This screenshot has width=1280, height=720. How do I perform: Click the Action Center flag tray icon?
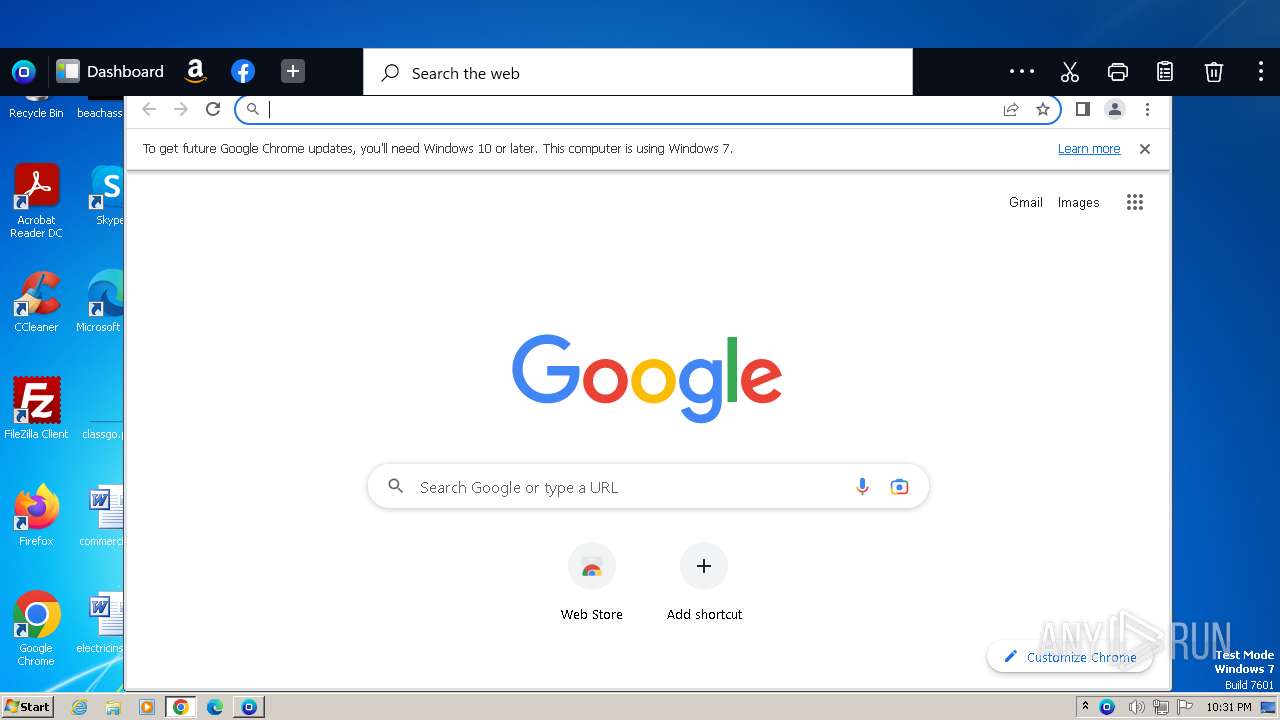click(1186, 707)
